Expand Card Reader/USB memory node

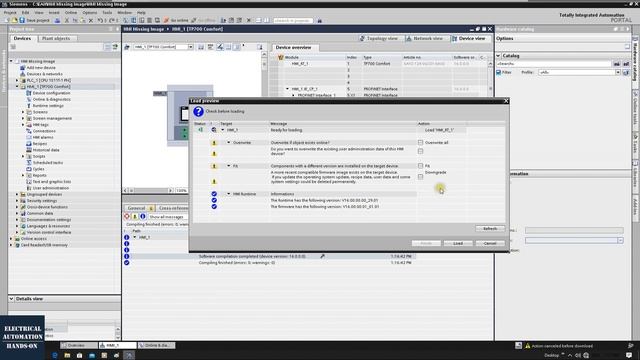[x=11, y=245]
